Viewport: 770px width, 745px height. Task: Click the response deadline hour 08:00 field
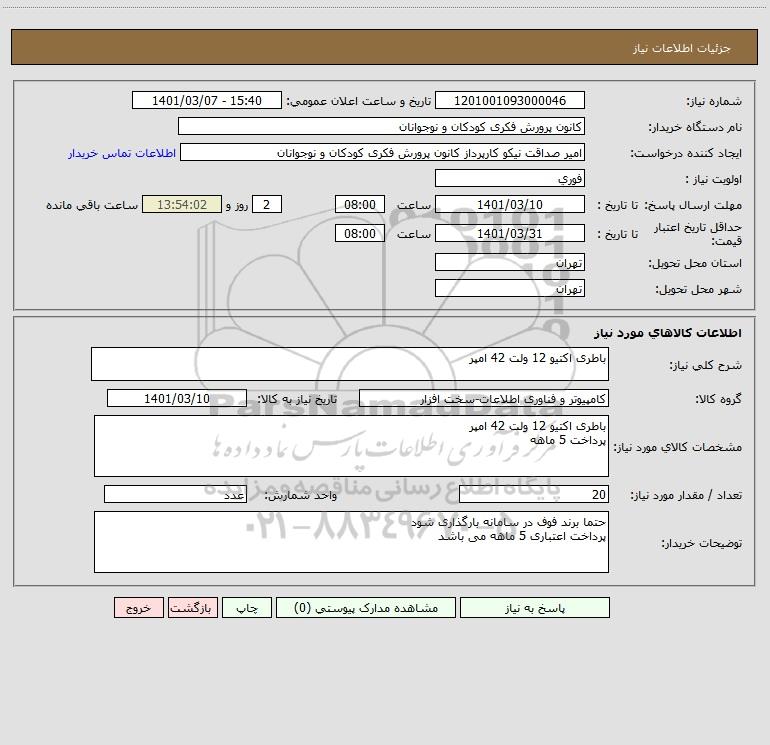[x=359, y=204]
